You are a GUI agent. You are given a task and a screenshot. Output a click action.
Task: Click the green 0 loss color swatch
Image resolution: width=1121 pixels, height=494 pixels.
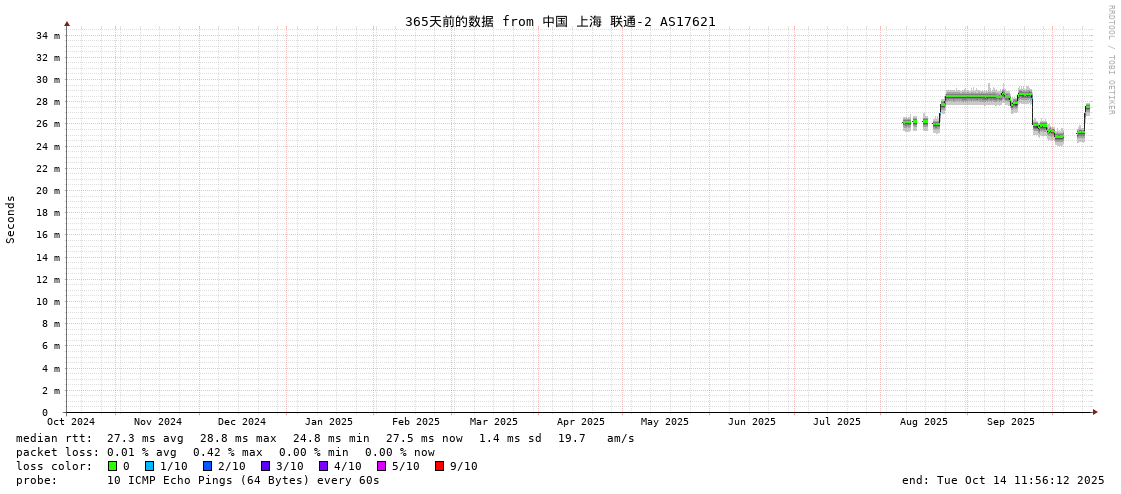113,466
